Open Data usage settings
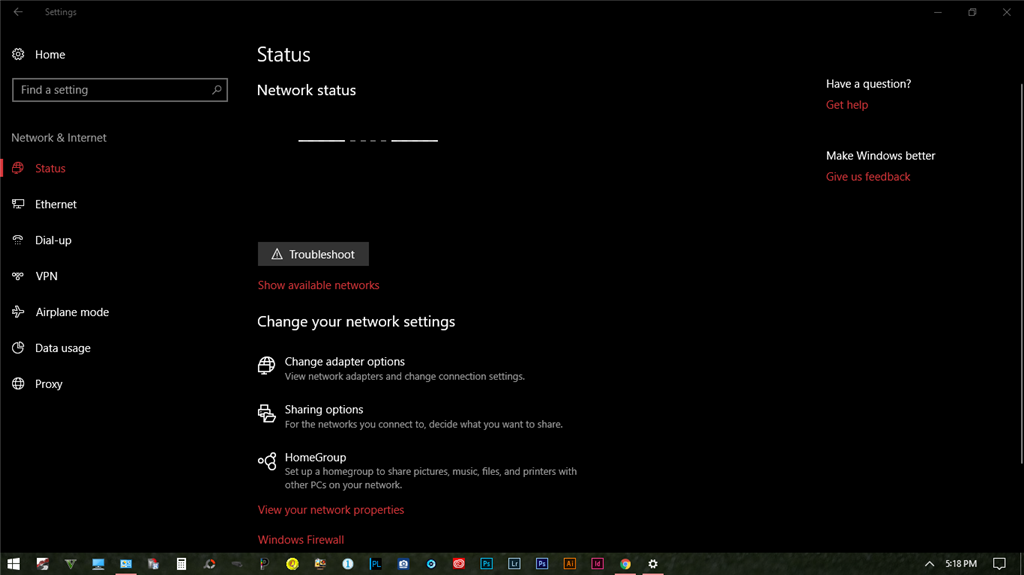The height and width of the screenshot is (575, 1024). coord(63,348)
